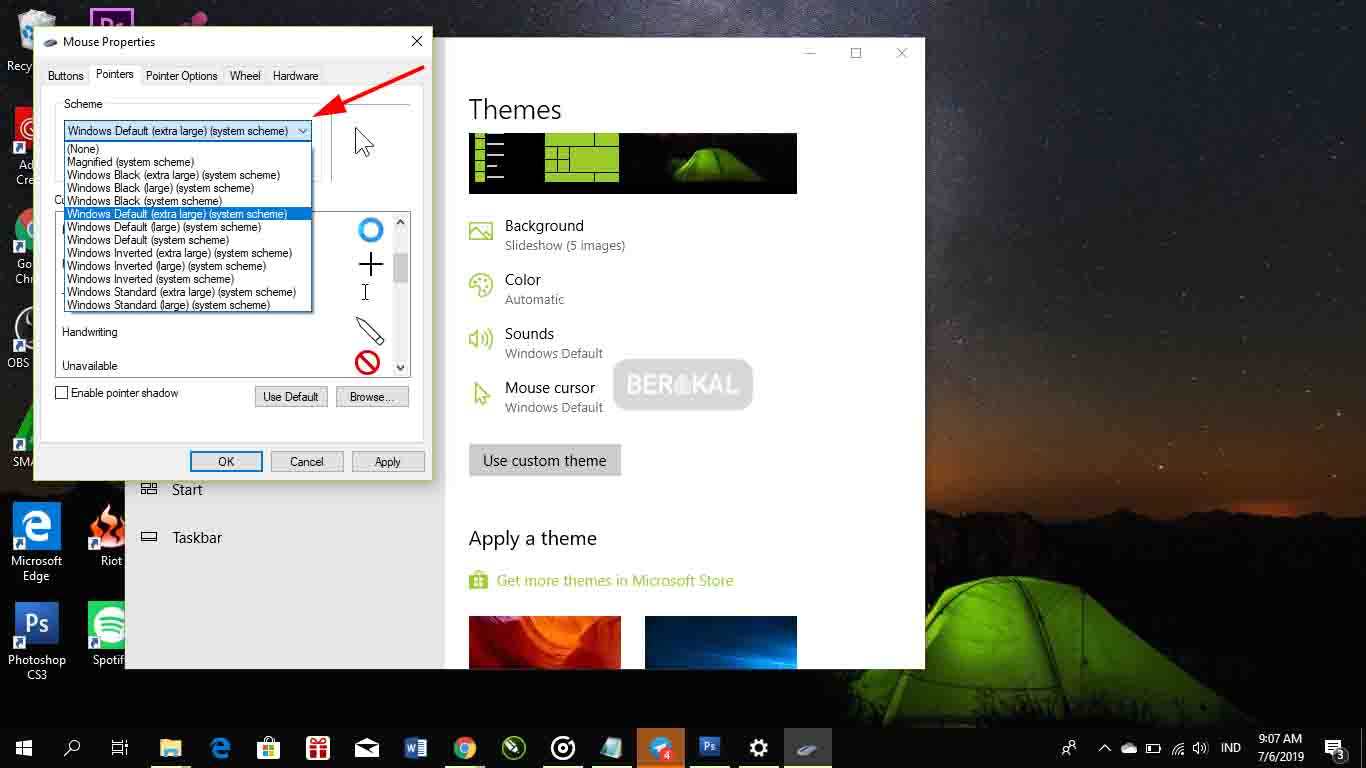
Task: Open the Wheel tab
Action: click(245, 76)
